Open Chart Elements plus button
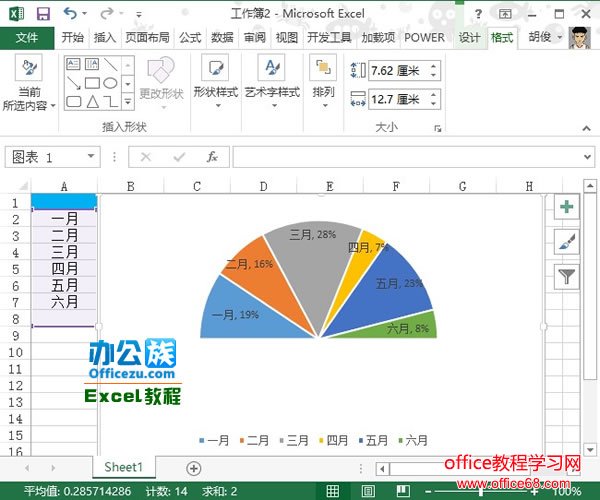 coord(566,207)
